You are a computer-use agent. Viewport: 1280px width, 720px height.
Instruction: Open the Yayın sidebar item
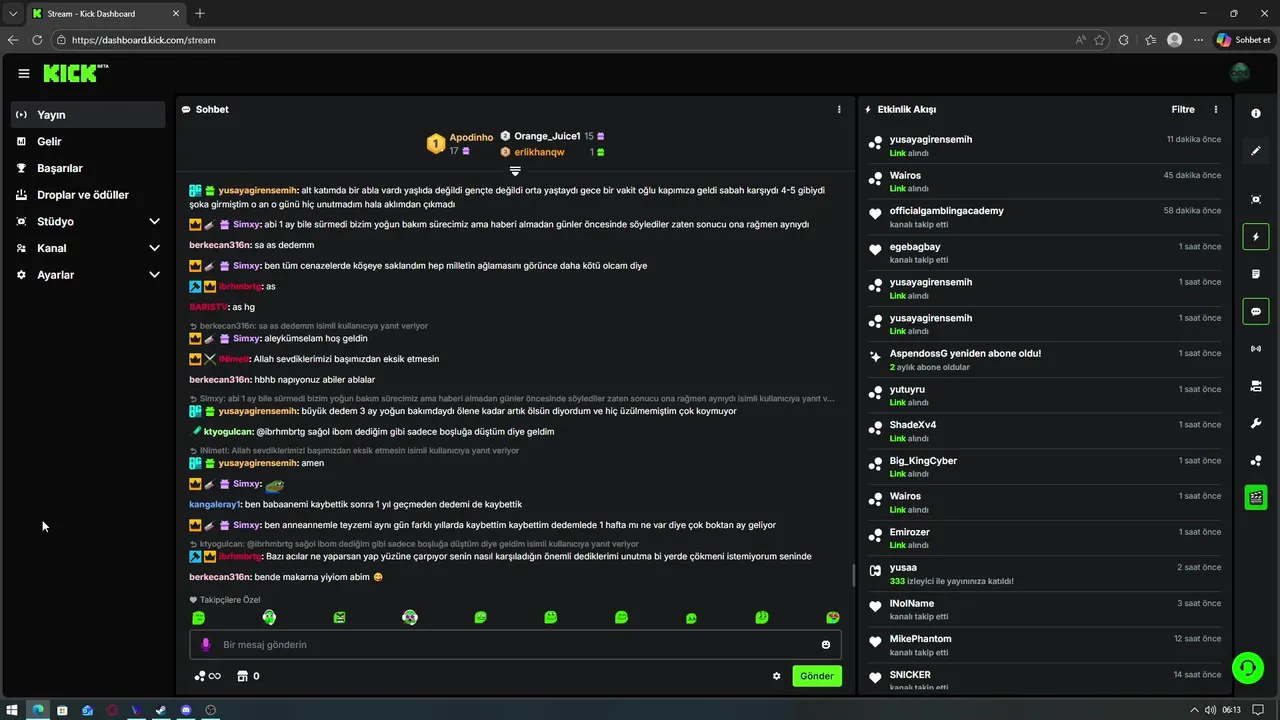click(88, 115)
